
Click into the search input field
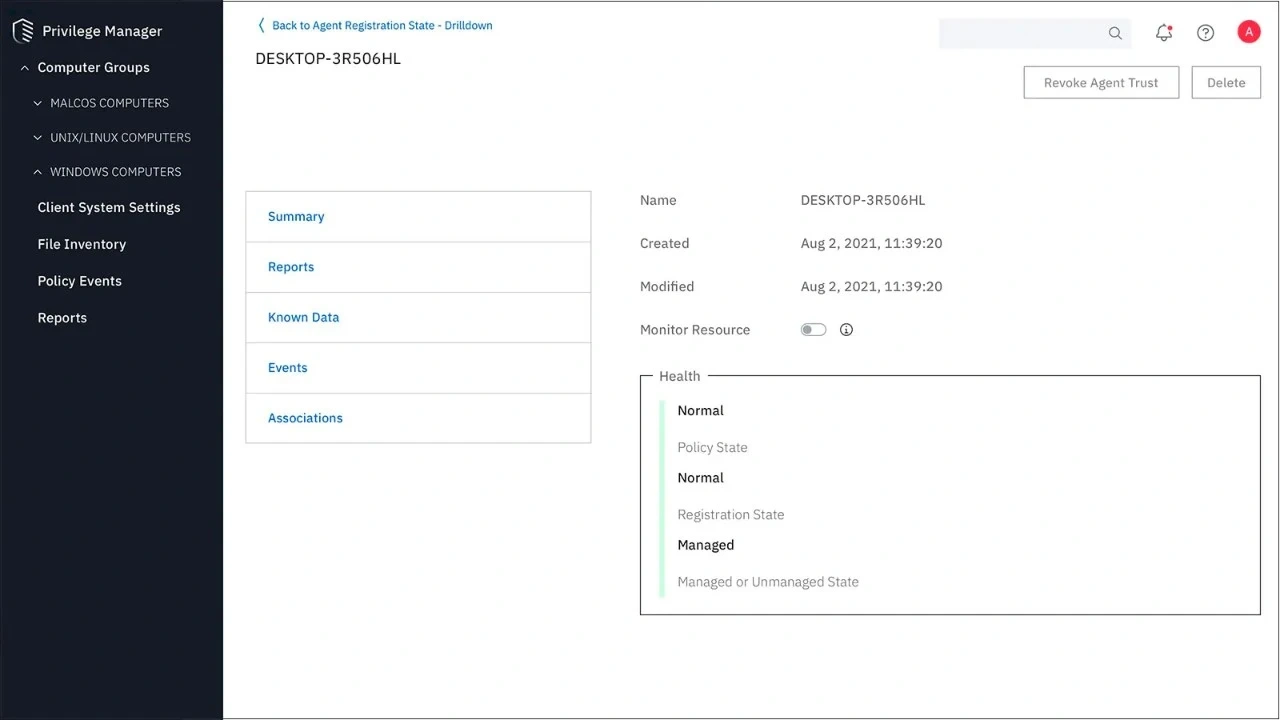coord(1020,33)
